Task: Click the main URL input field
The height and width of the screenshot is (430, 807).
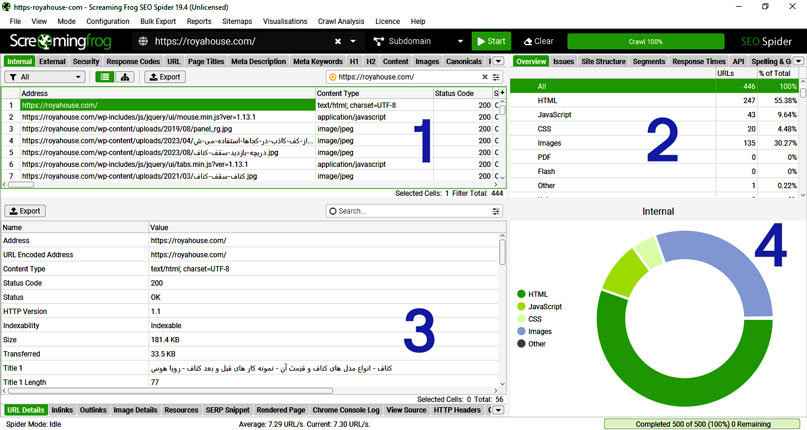Action: [242, 41]
